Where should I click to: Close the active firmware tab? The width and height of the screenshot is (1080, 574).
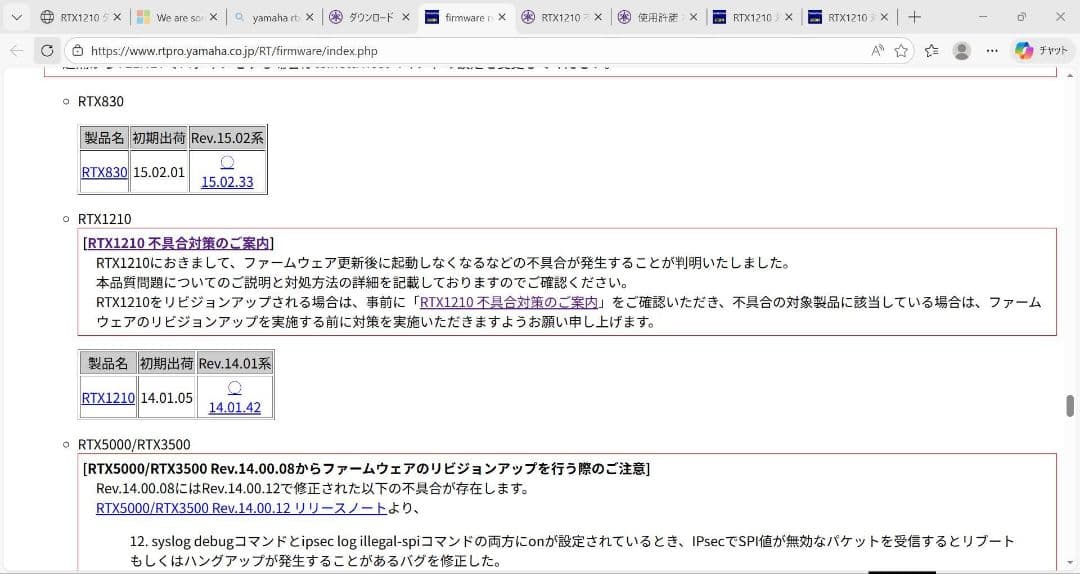tap(501, 17)
